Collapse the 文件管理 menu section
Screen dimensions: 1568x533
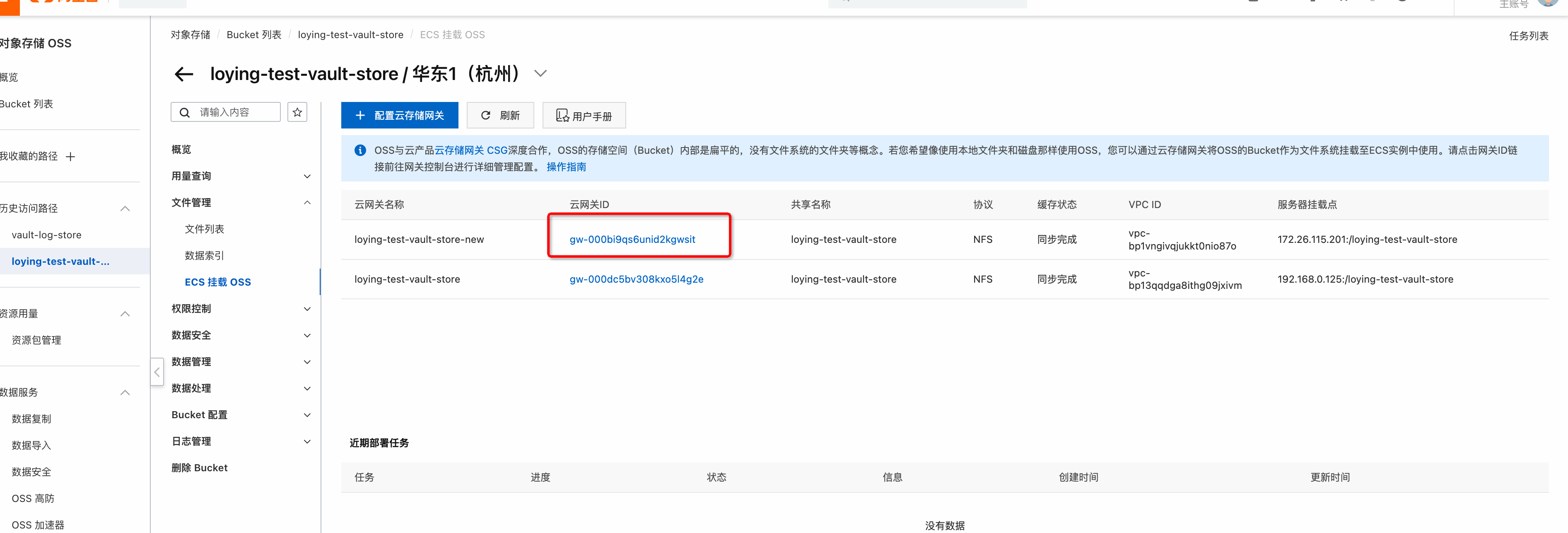coord(307,202)
